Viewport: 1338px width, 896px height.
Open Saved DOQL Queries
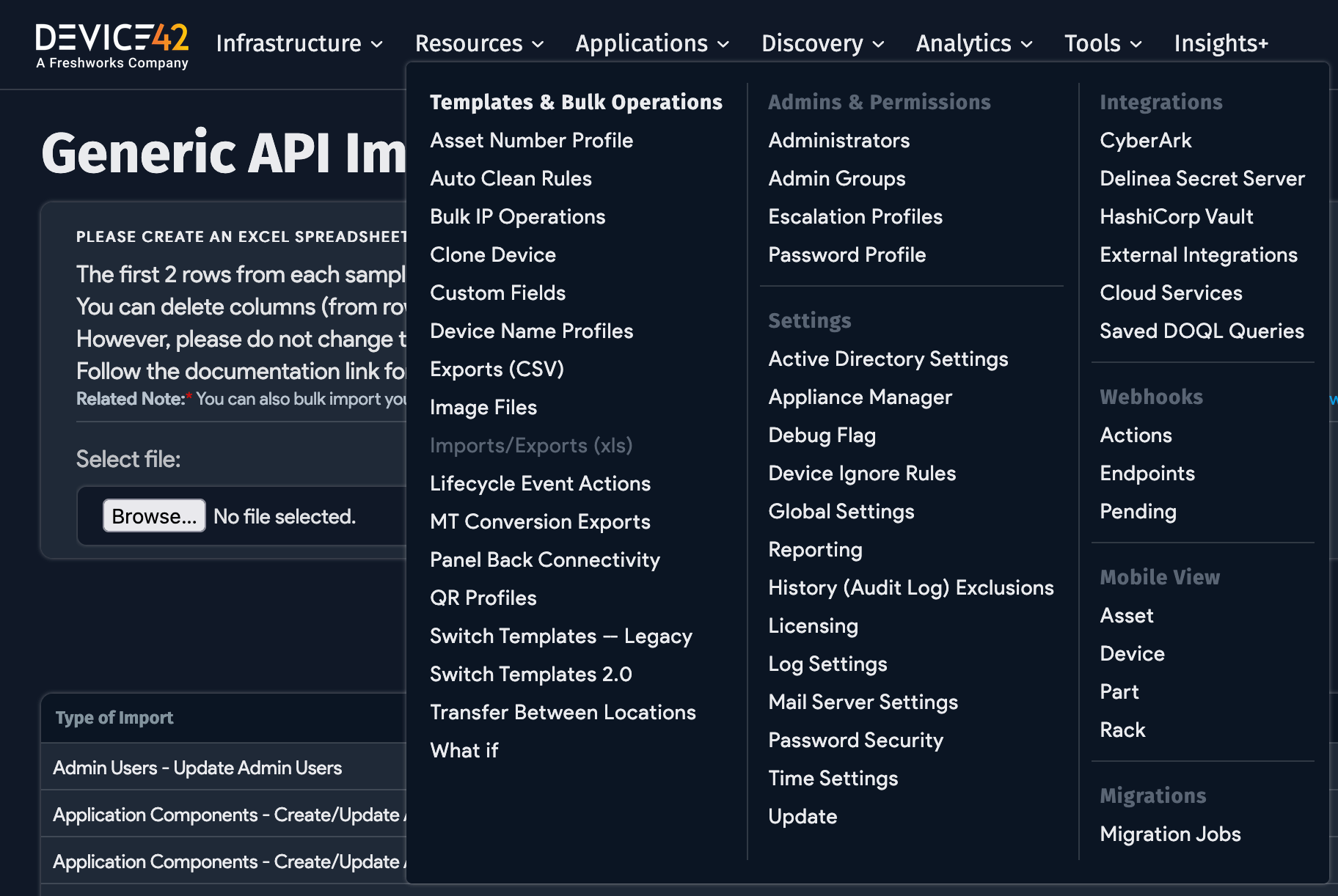1202,331
